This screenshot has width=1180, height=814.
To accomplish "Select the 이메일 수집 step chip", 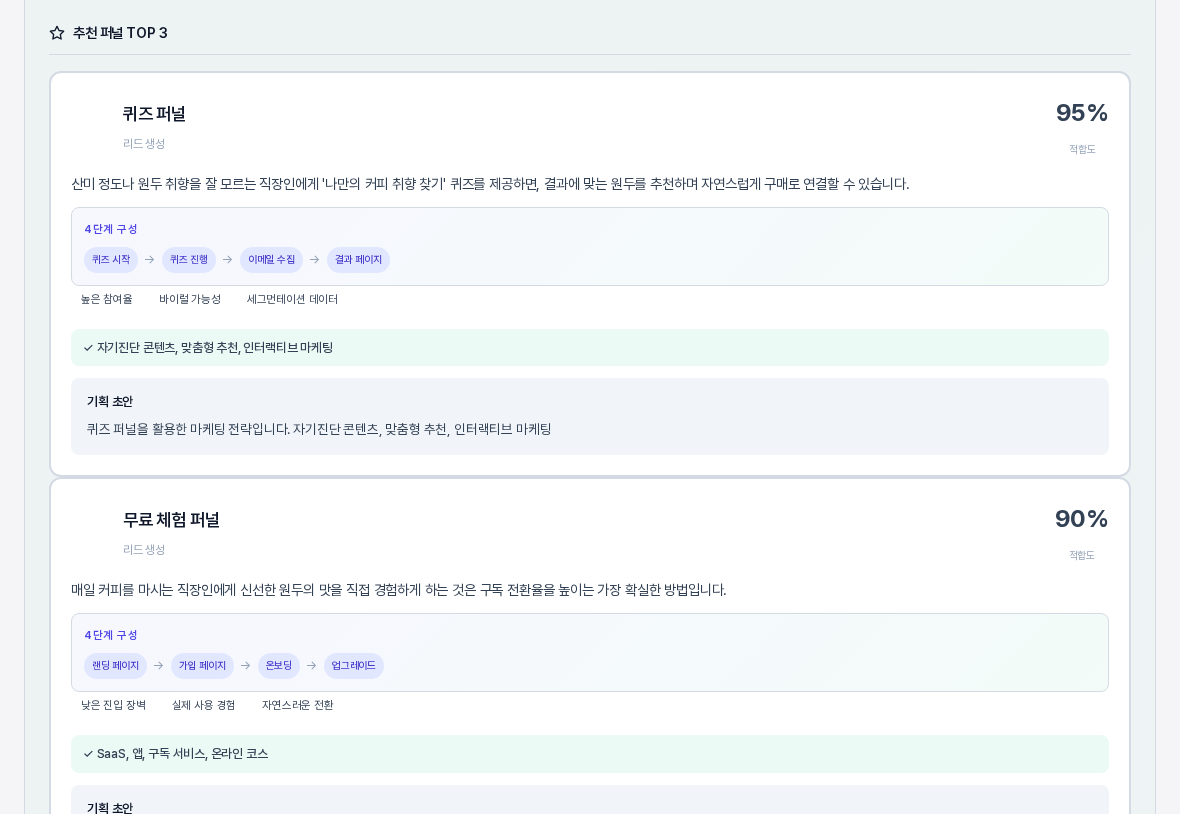I will tap(272, 260).
